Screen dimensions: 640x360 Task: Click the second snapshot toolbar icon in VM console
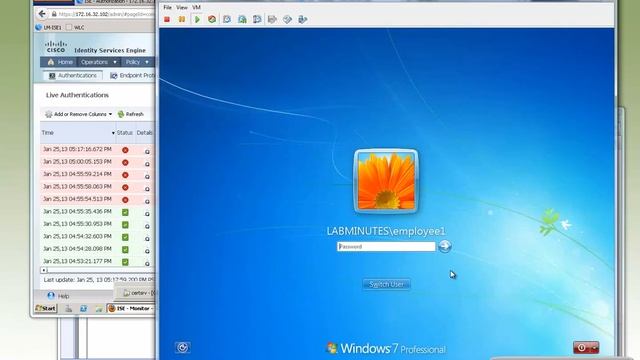click(x=242, y=19)
